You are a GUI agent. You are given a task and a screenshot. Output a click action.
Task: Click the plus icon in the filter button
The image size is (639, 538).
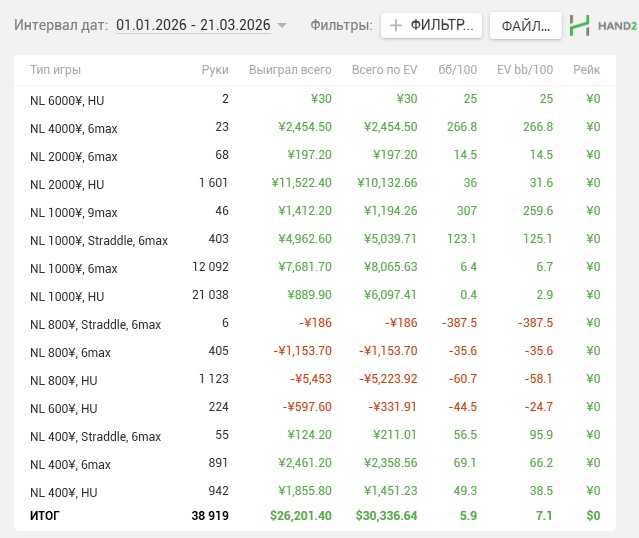pos(396,26)
